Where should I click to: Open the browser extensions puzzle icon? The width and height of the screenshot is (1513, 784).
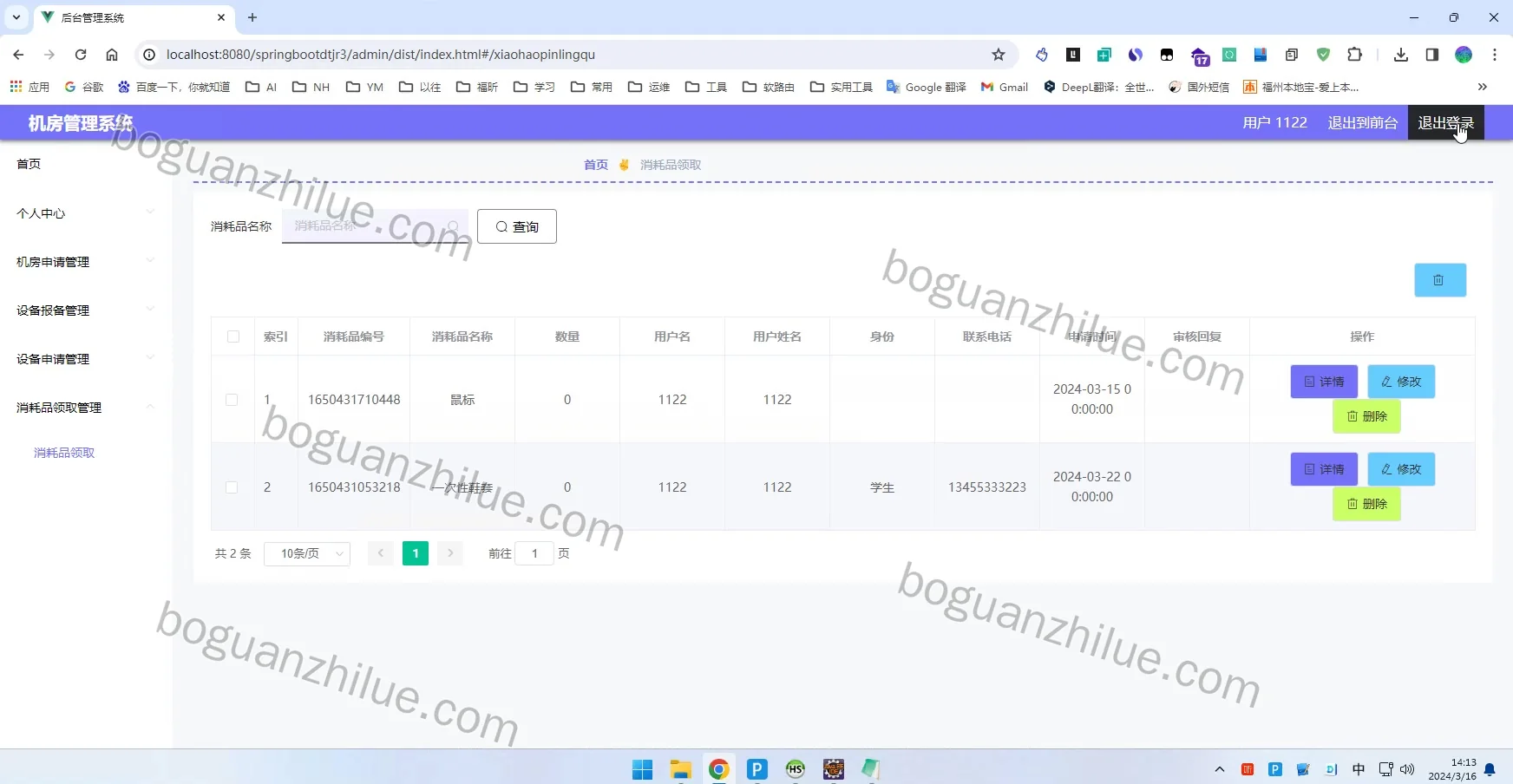(x=1354, y=55)
